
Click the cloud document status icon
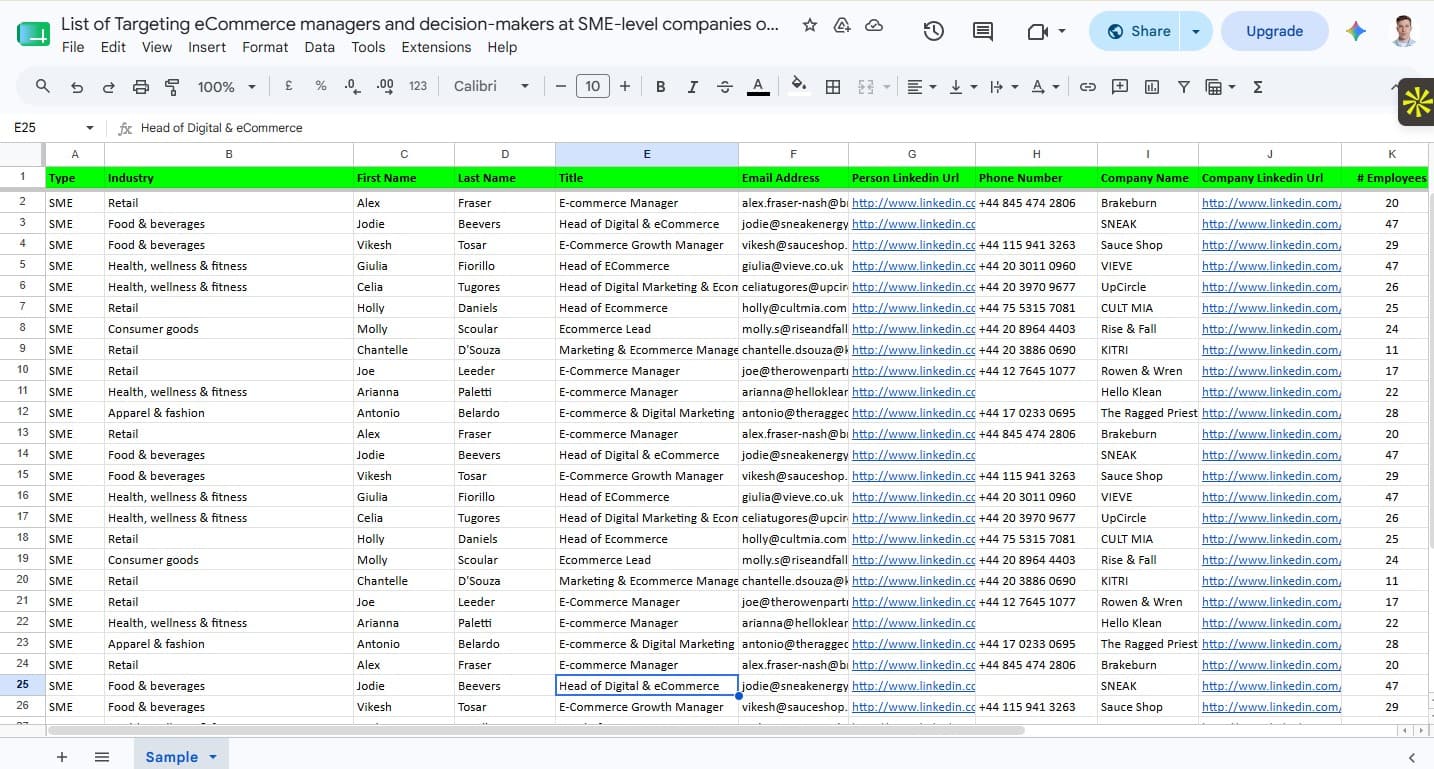(874, 25)
